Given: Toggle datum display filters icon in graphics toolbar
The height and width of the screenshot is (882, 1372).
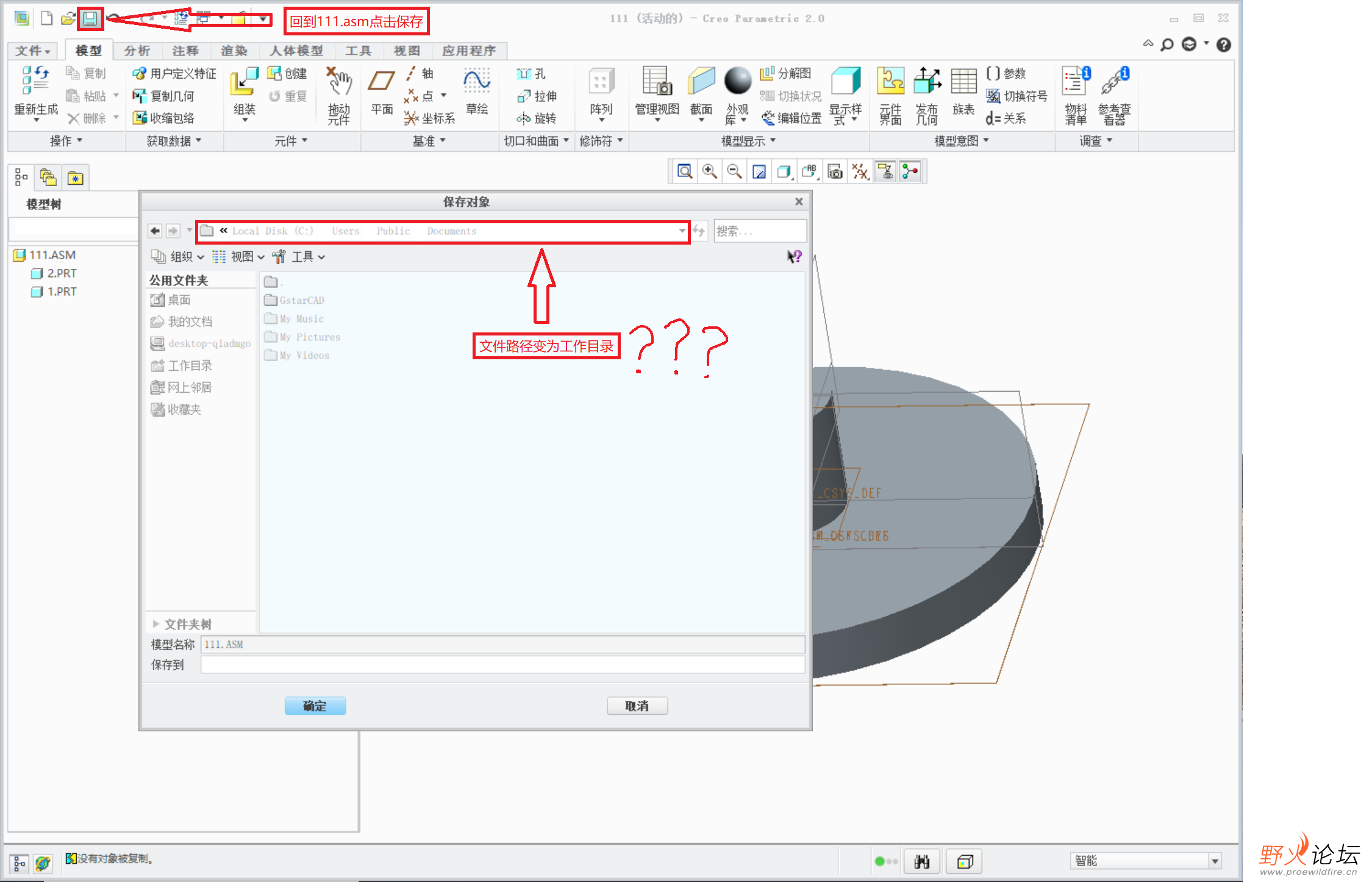Looking at the screenshot, I should (x=860, y=172).
